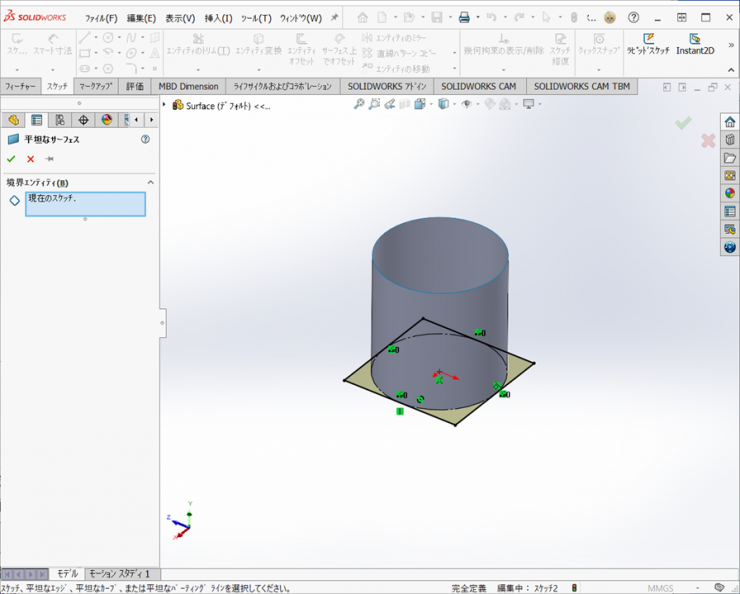Cancel the planar surface with red X
This screenshot has width=740, height=594.
[30, 159]
